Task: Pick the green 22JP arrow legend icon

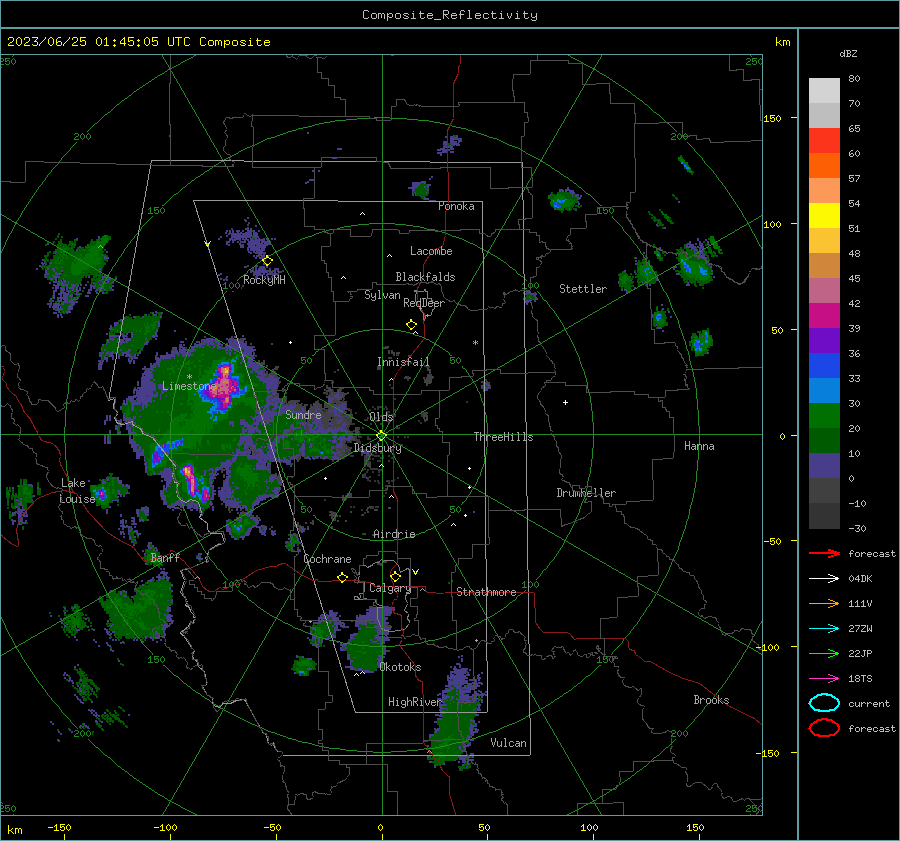Action: [824, 653]
